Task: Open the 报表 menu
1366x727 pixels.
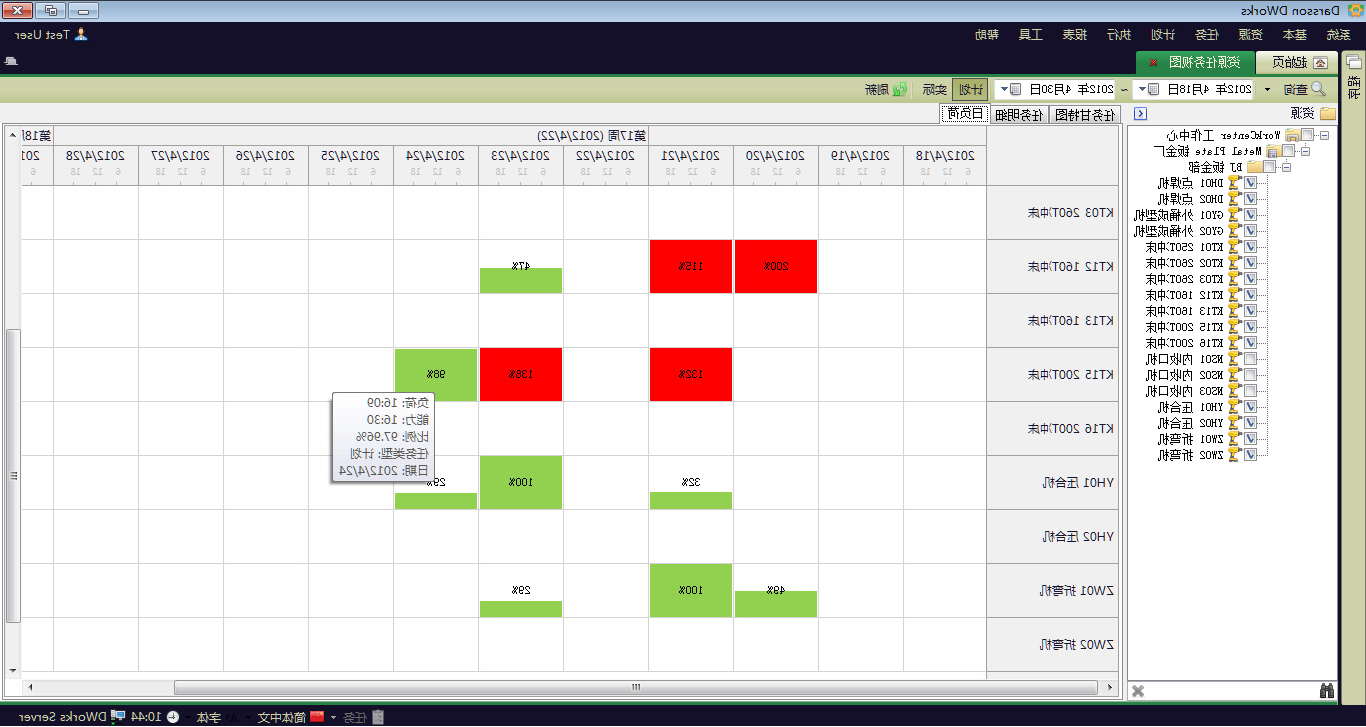Action: click(x=1075, y=35)
